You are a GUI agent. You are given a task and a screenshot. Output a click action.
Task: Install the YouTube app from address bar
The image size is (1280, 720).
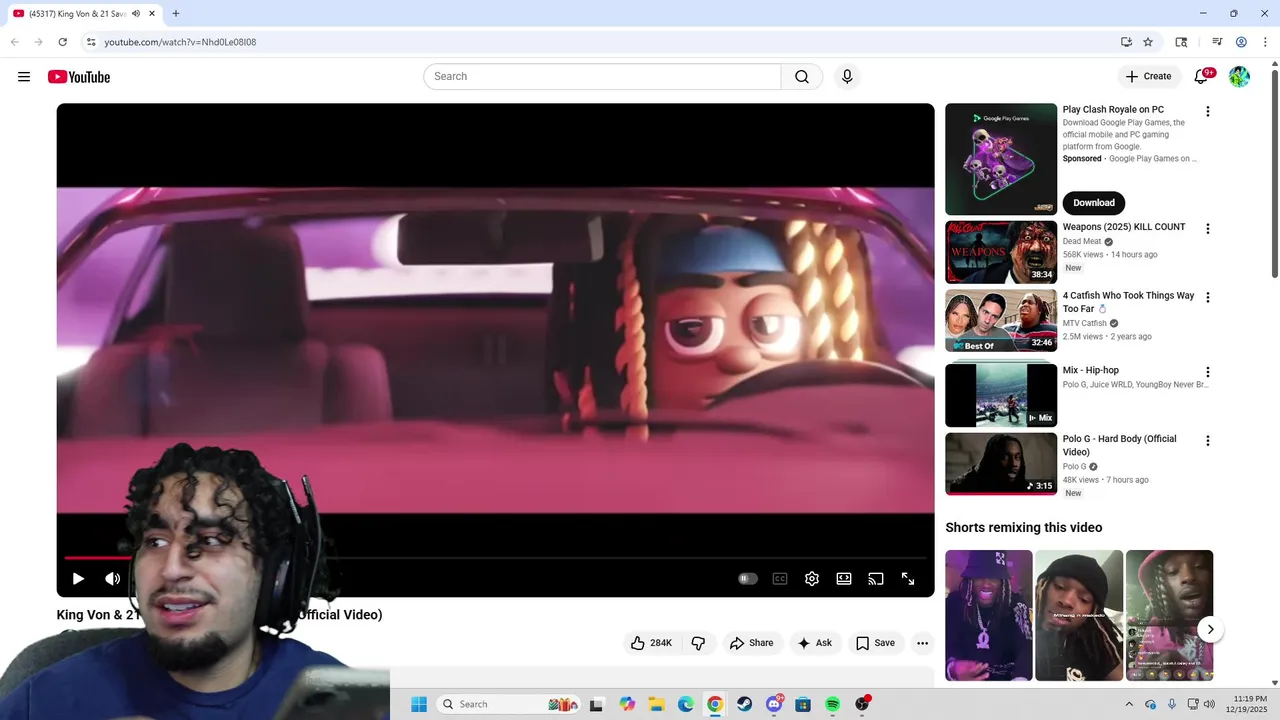(1126, 42)
